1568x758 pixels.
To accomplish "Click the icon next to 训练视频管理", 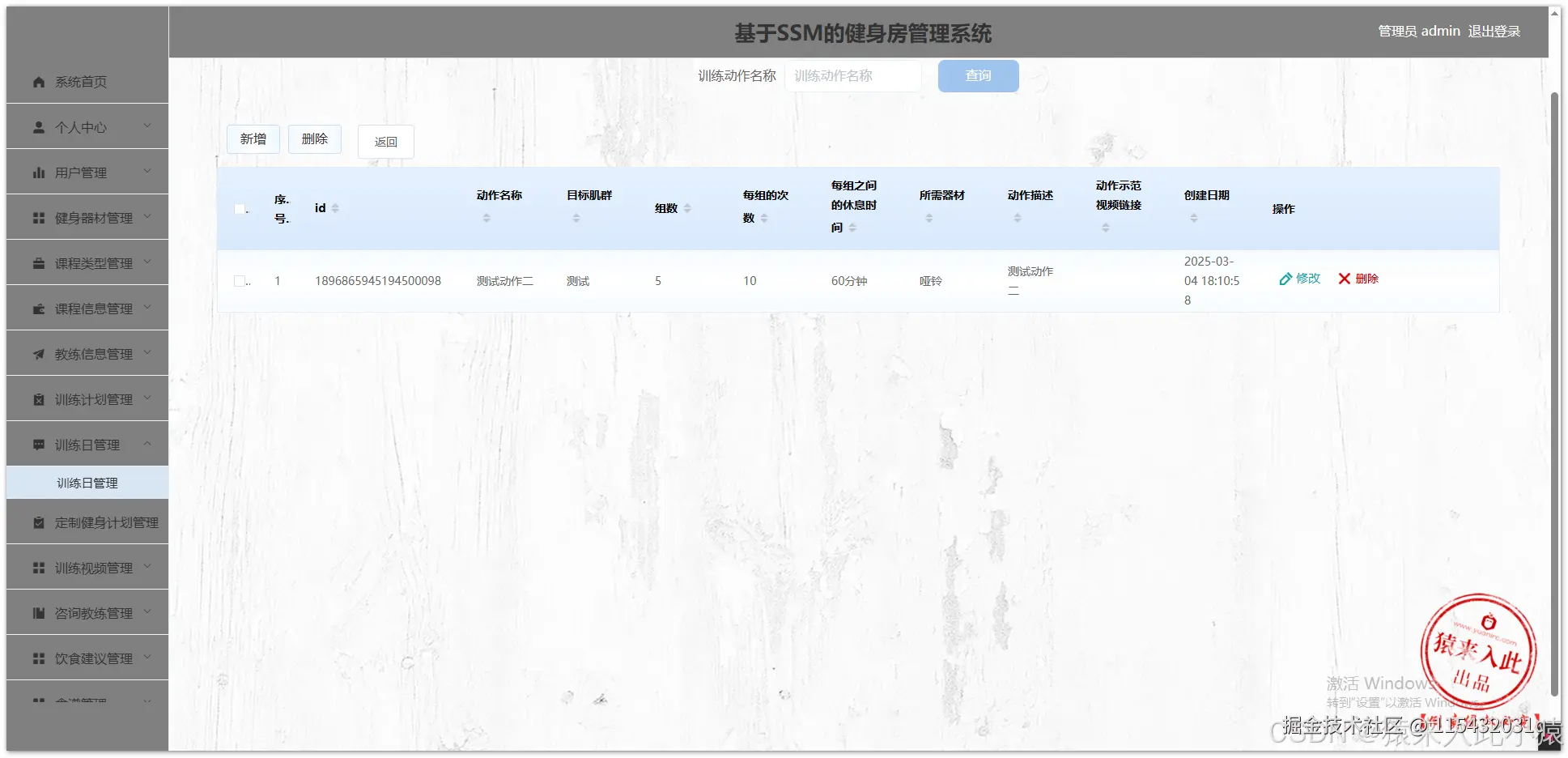I will tap(37, 567).
